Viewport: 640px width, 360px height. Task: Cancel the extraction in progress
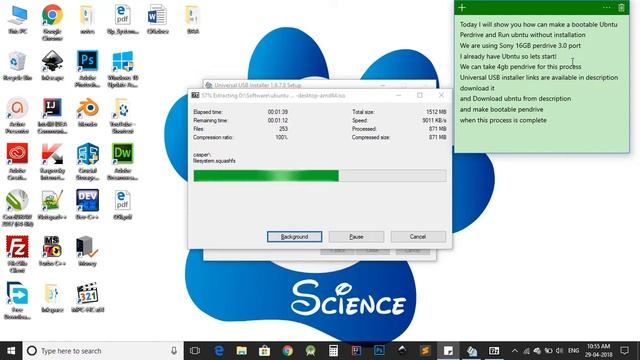(x=418, y=237)
